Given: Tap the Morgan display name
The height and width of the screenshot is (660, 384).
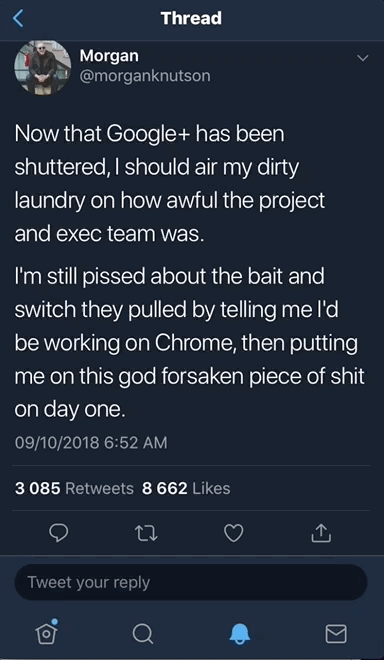Looking at the screenshot, I should point(109,56).
